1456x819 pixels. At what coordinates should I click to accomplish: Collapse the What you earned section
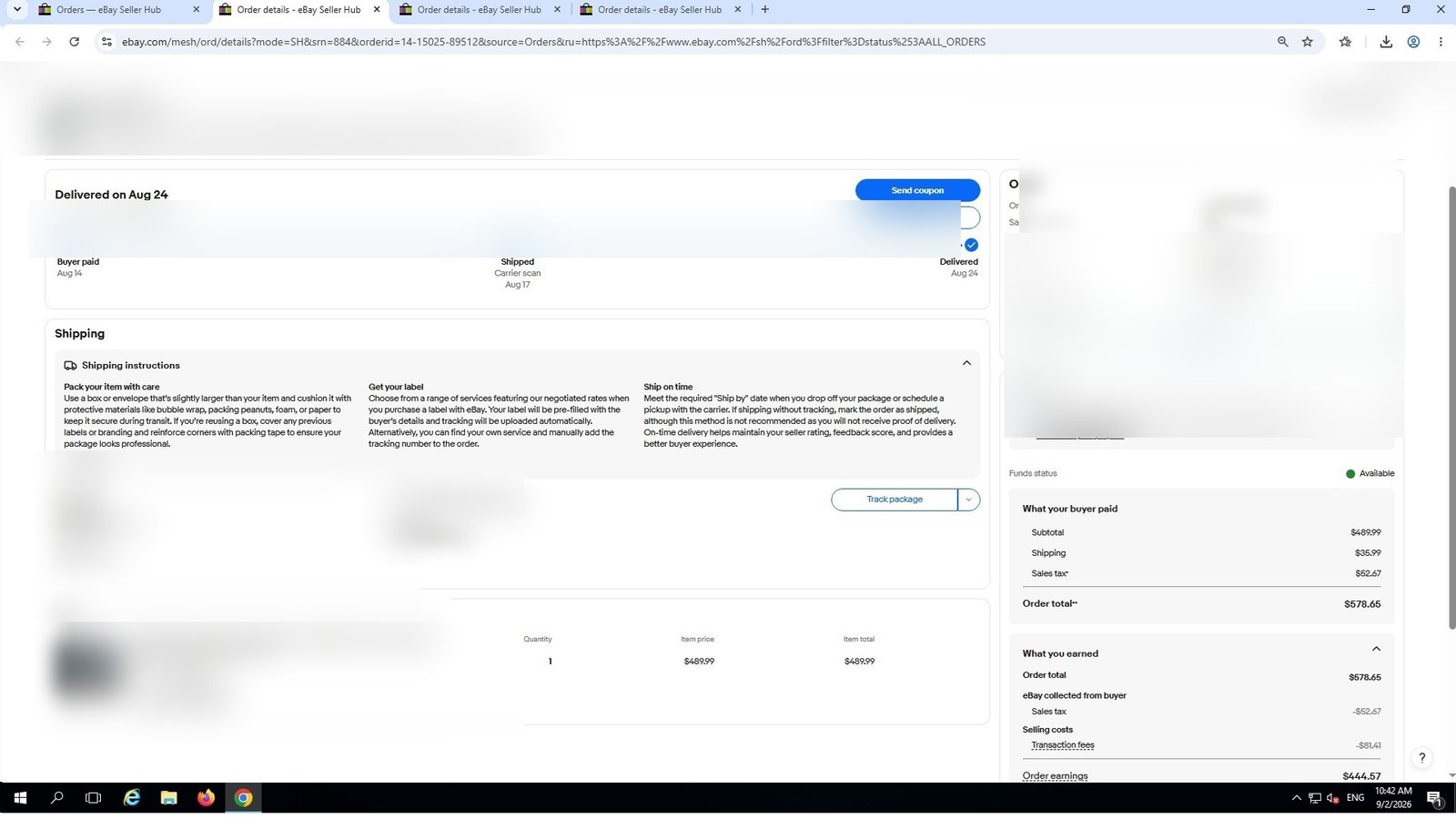pyautogui.click(x=1376, y=649)
